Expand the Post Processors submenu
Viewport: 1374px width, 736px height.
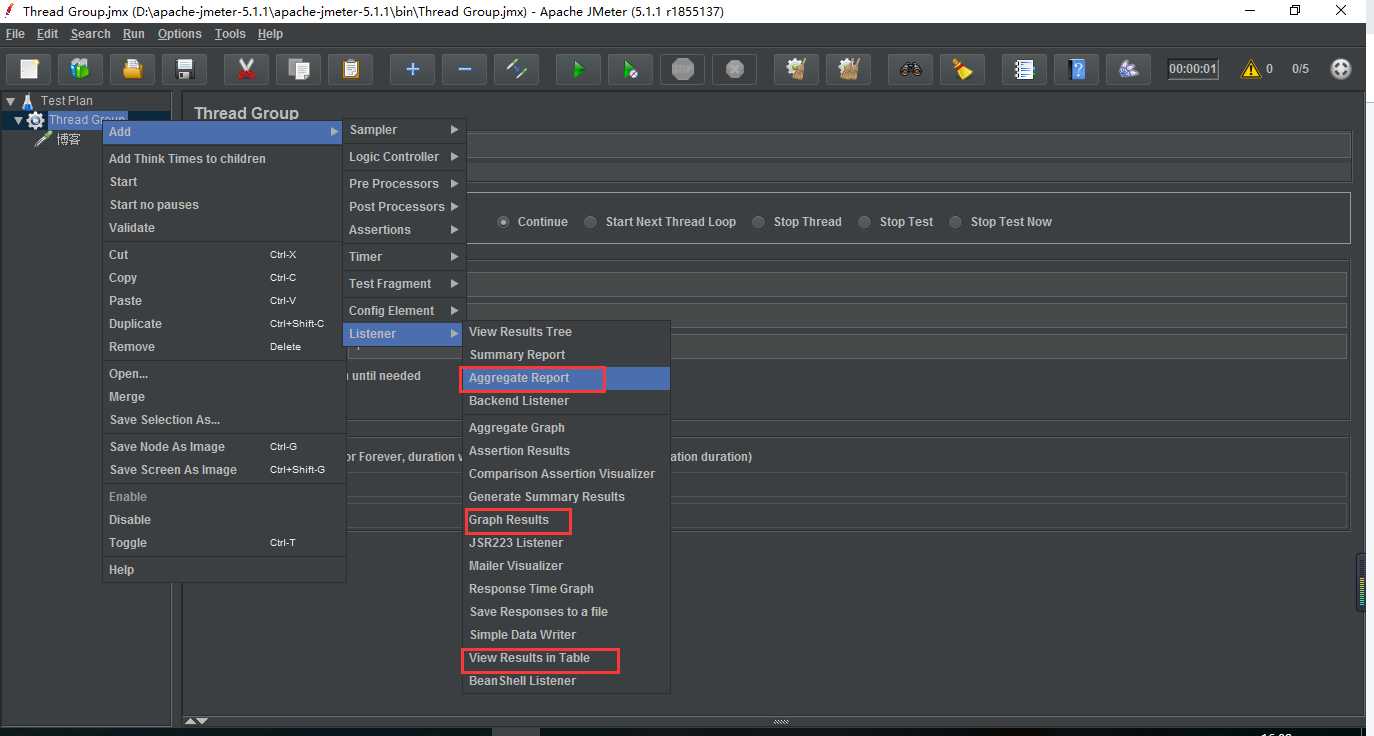tap(403, 207)
